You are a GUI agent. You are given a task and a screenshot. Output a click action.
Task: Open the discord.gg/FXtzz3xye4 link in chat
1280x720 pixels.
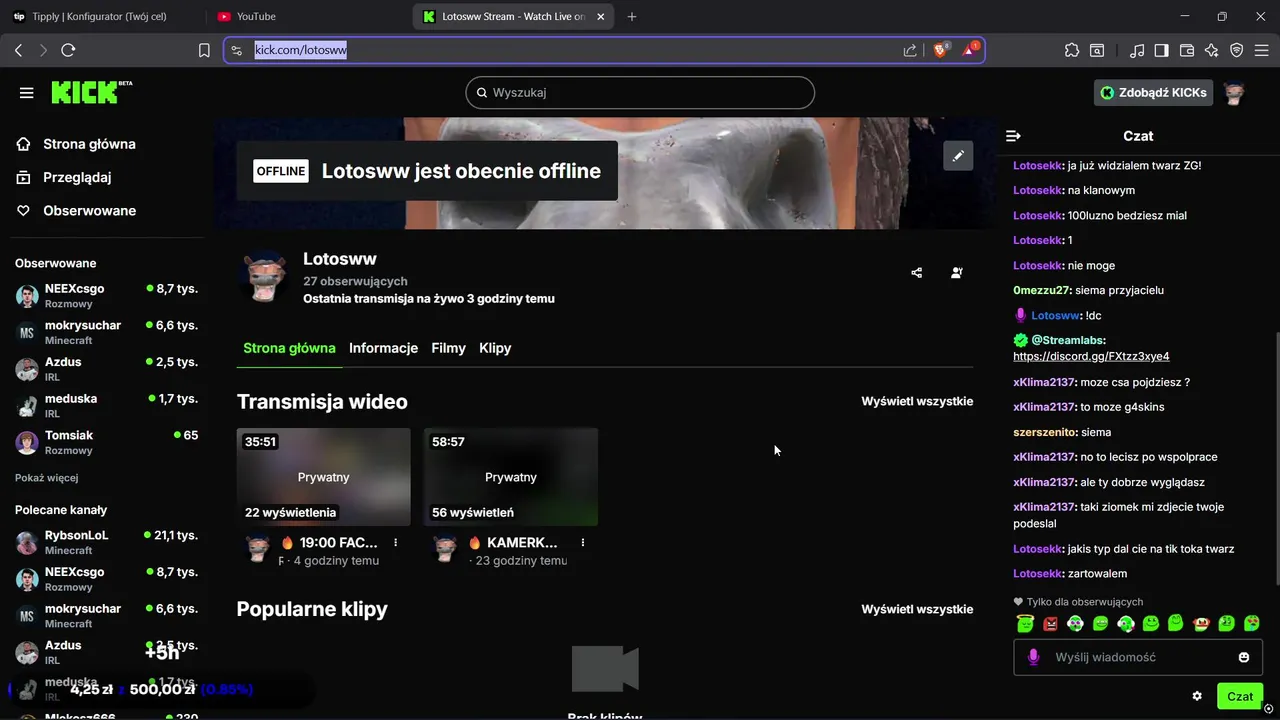point(1091,356)
